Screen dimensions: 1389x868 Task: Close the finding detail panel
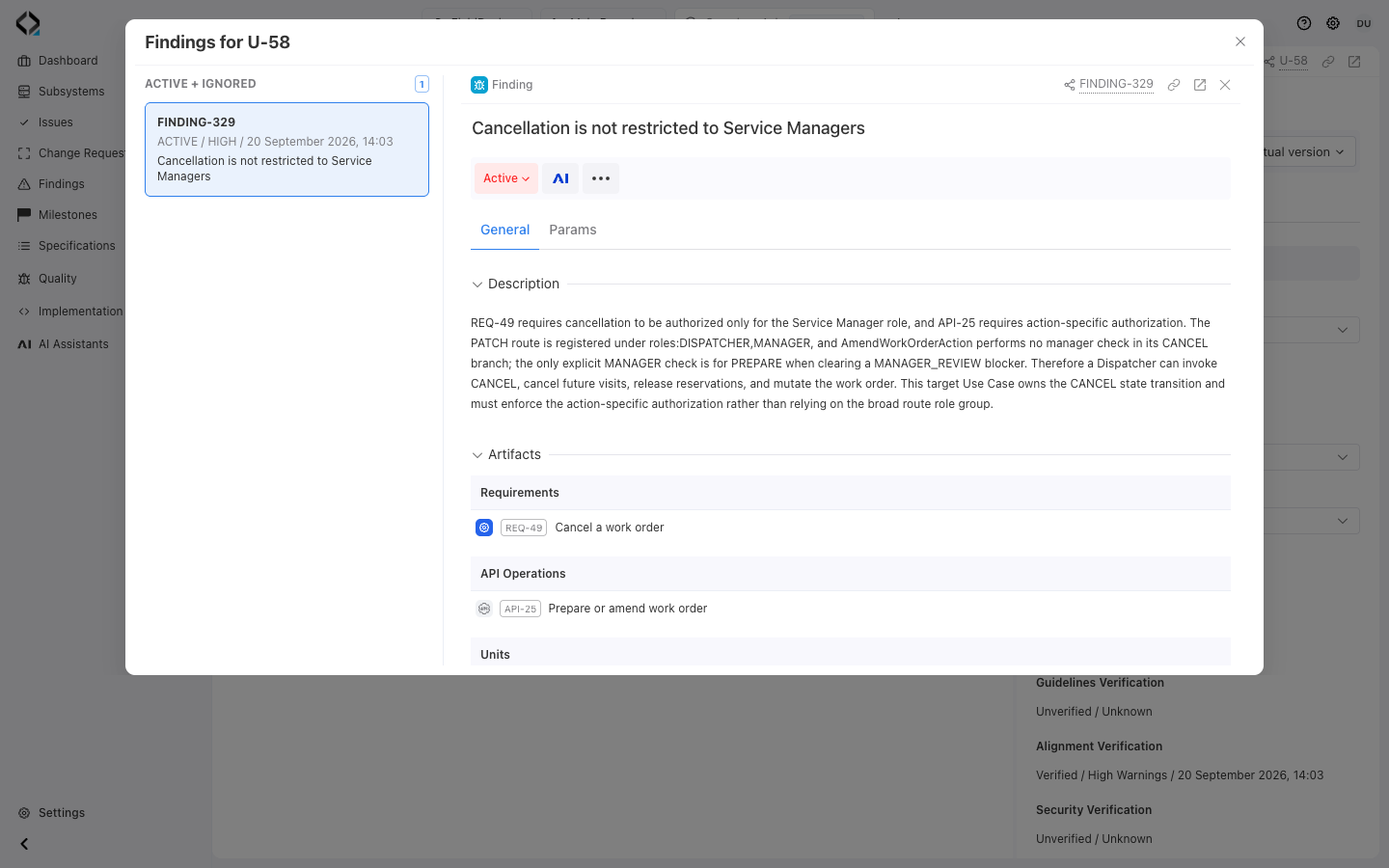coord(1225,85)
